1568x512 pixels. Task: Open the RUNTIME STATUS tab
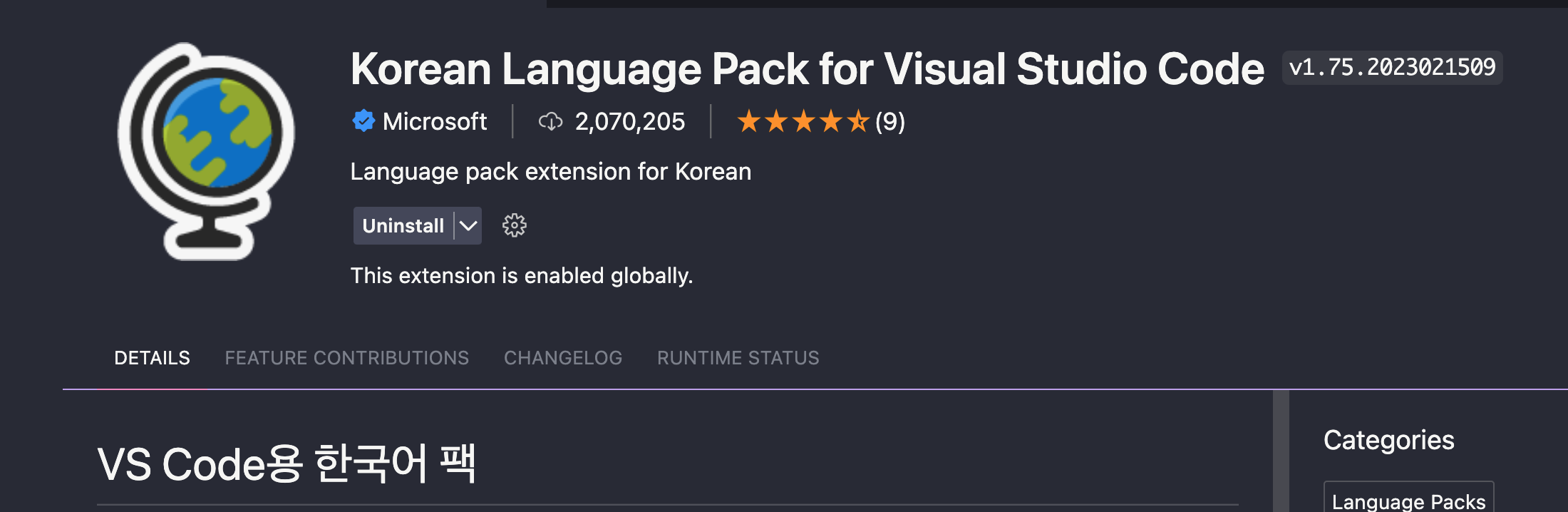tap(738, 358)
